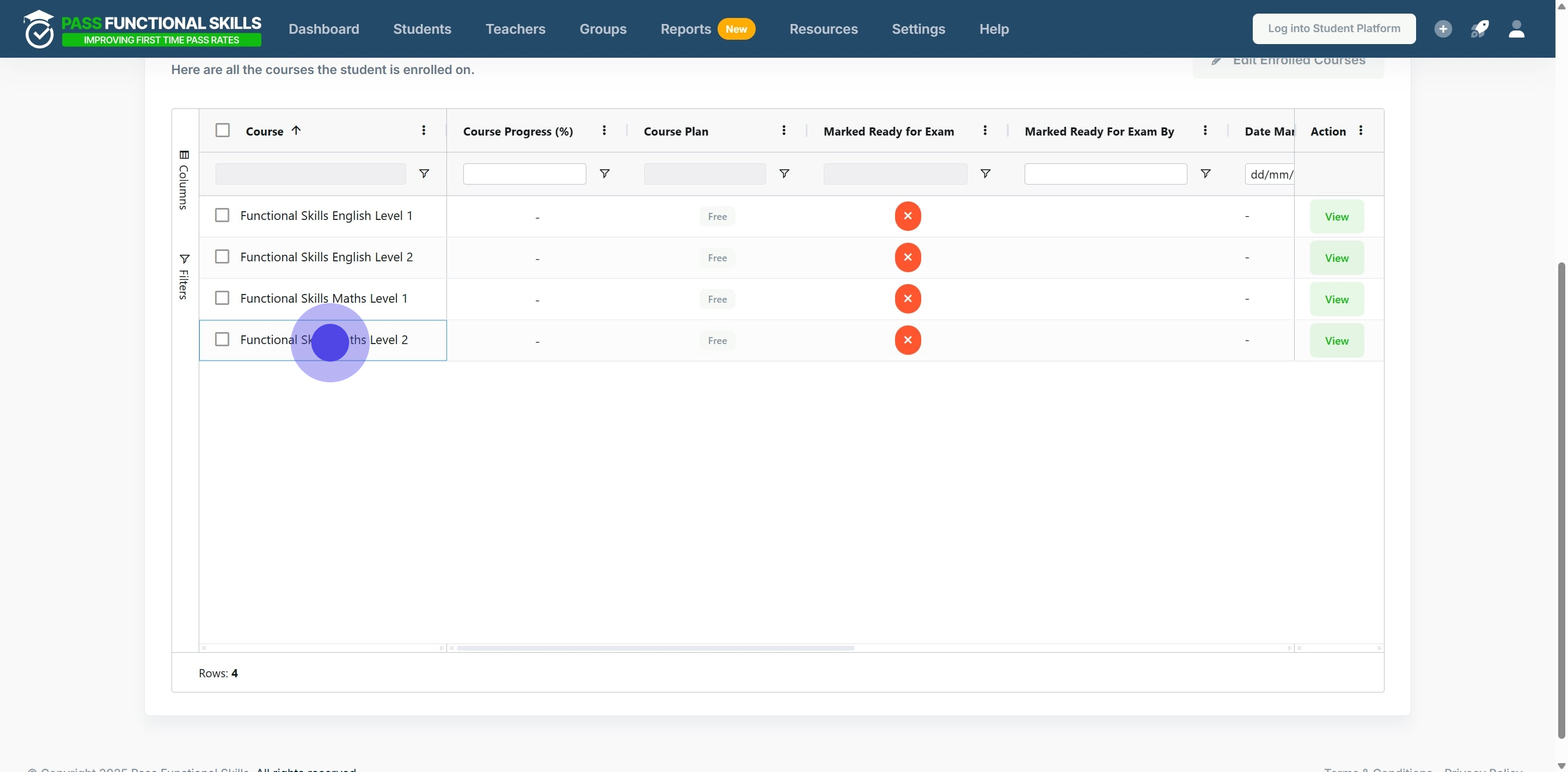Click the rocket icon in top bar
The height and width of the screenshot is (772, 1568).
pos(1480,29)
